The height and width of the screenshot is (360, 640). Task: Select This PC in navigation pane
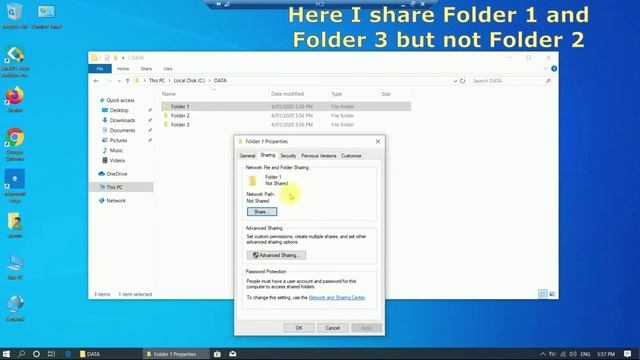coord(121,187)
